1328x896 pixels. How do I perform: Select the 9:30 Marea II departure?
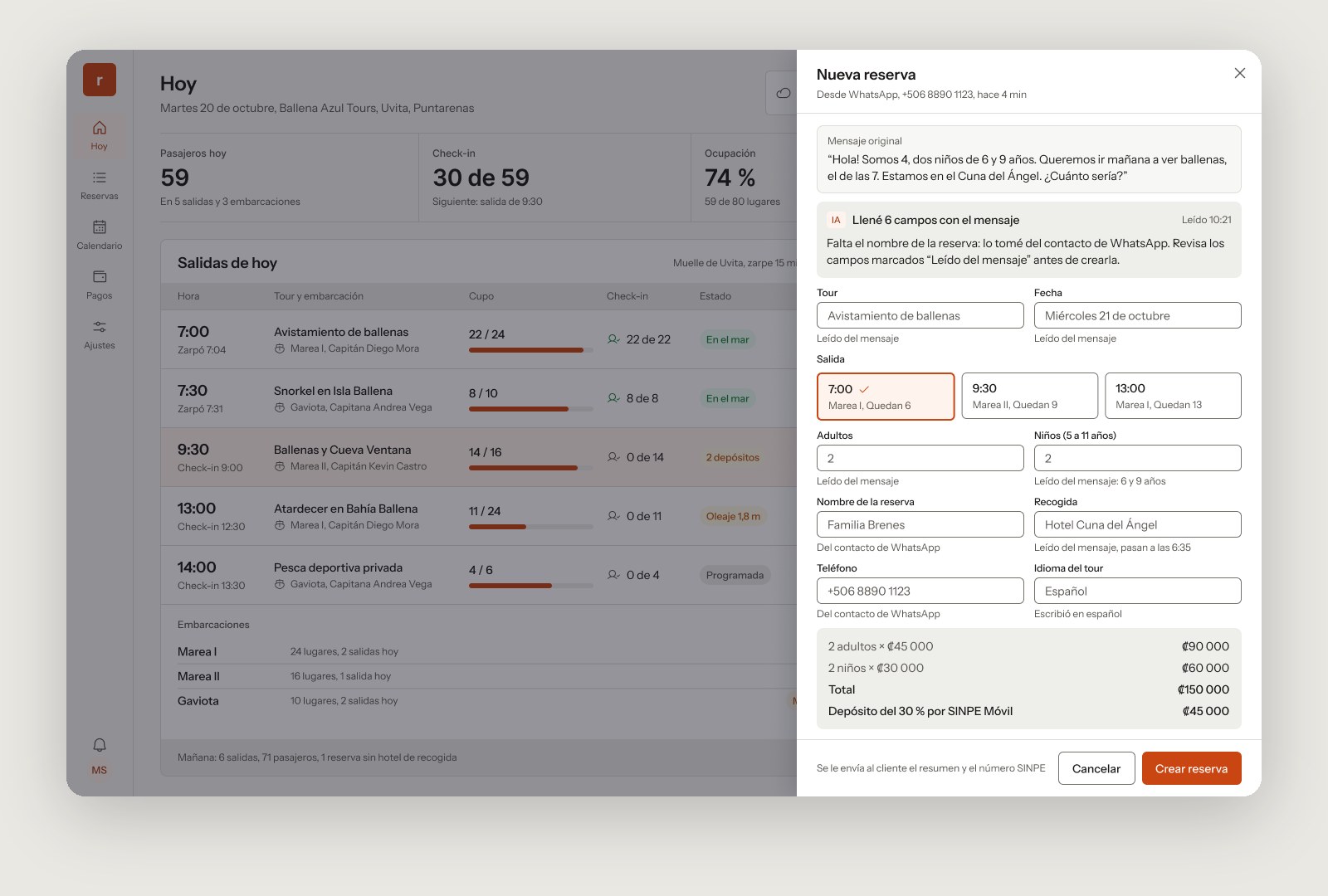tap(1029, 396)
